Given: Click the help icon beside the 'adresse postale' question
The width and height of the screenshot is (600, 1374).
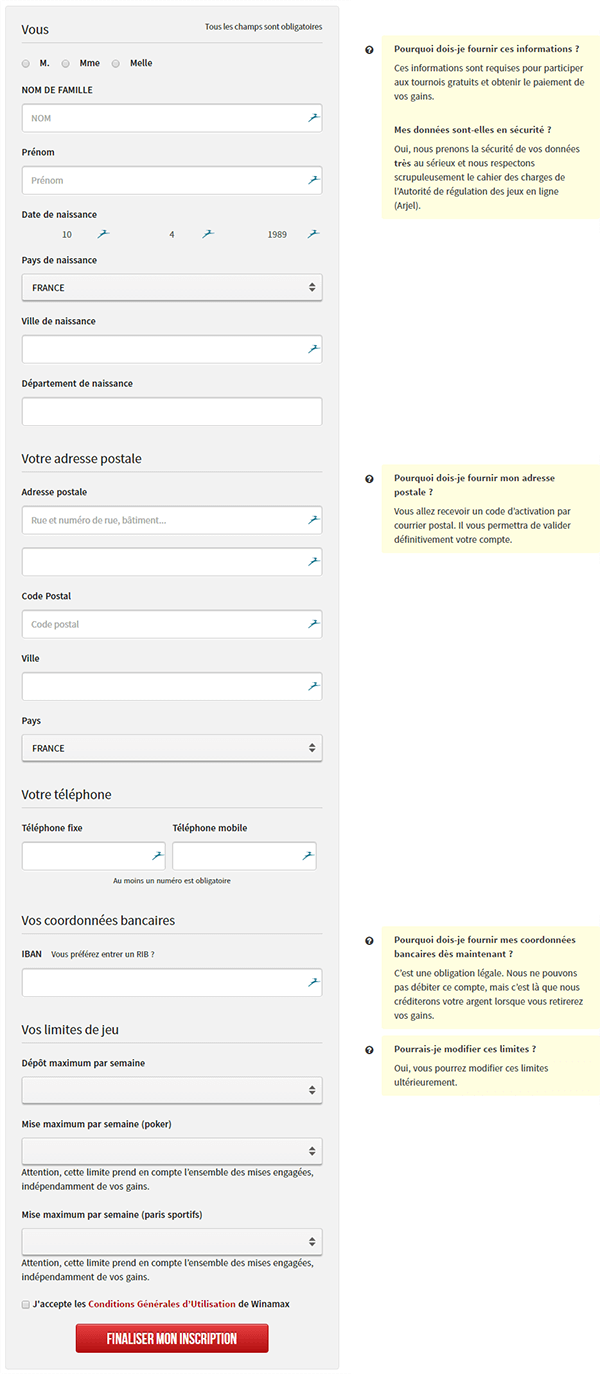Looking at the screenshot, I should click(369, 479).
